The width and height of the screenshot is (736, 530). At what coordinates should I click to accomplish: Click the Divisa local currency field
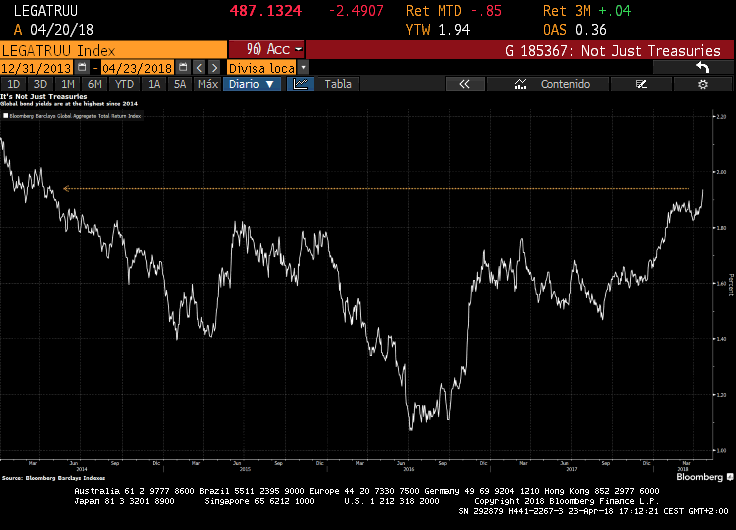pyautogui.click(x=262, y=68)
